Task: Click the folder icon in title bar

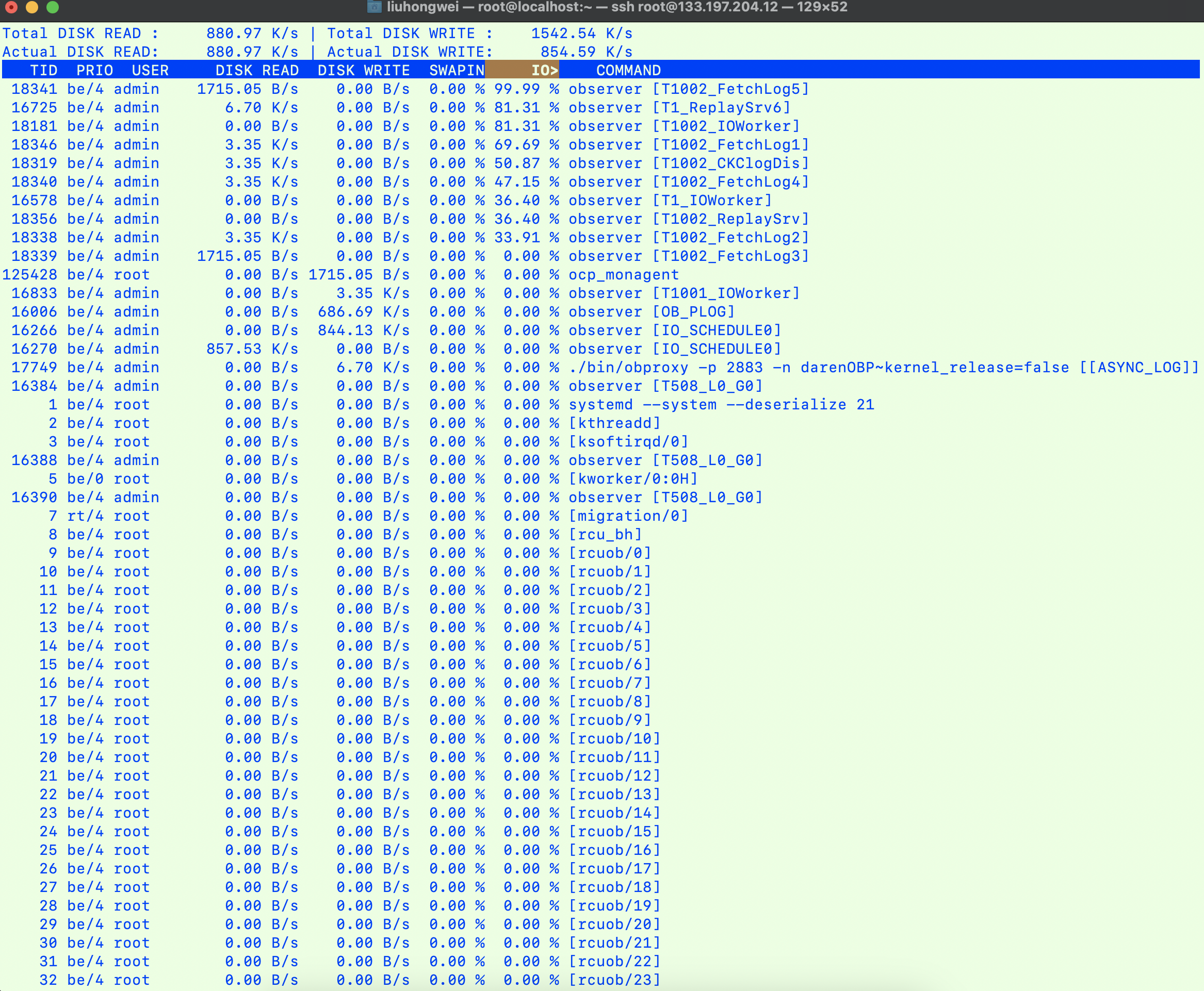Action: tap(374, 7)
